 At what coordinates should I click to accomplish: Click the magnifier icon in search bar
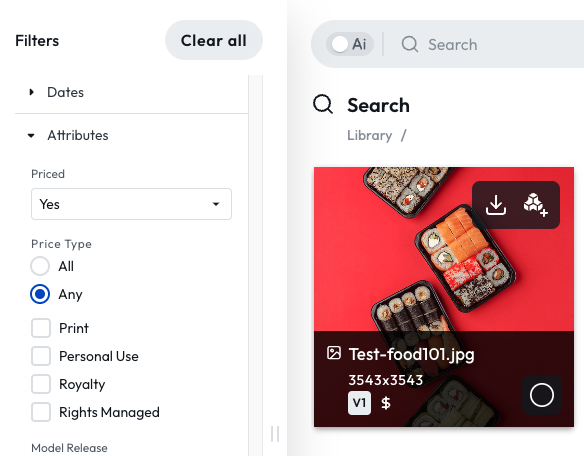(x=410, y=44)
